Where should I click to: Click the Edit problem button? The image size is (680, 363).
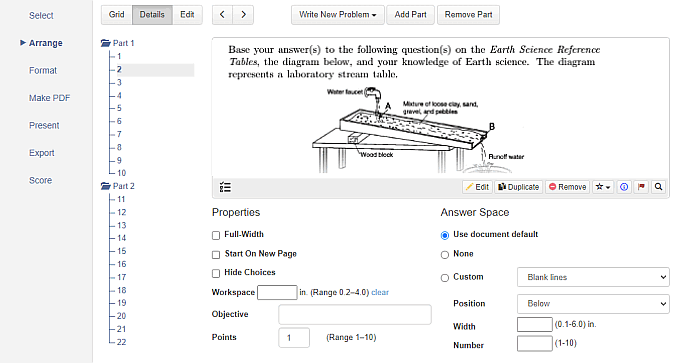coord(477,187)
